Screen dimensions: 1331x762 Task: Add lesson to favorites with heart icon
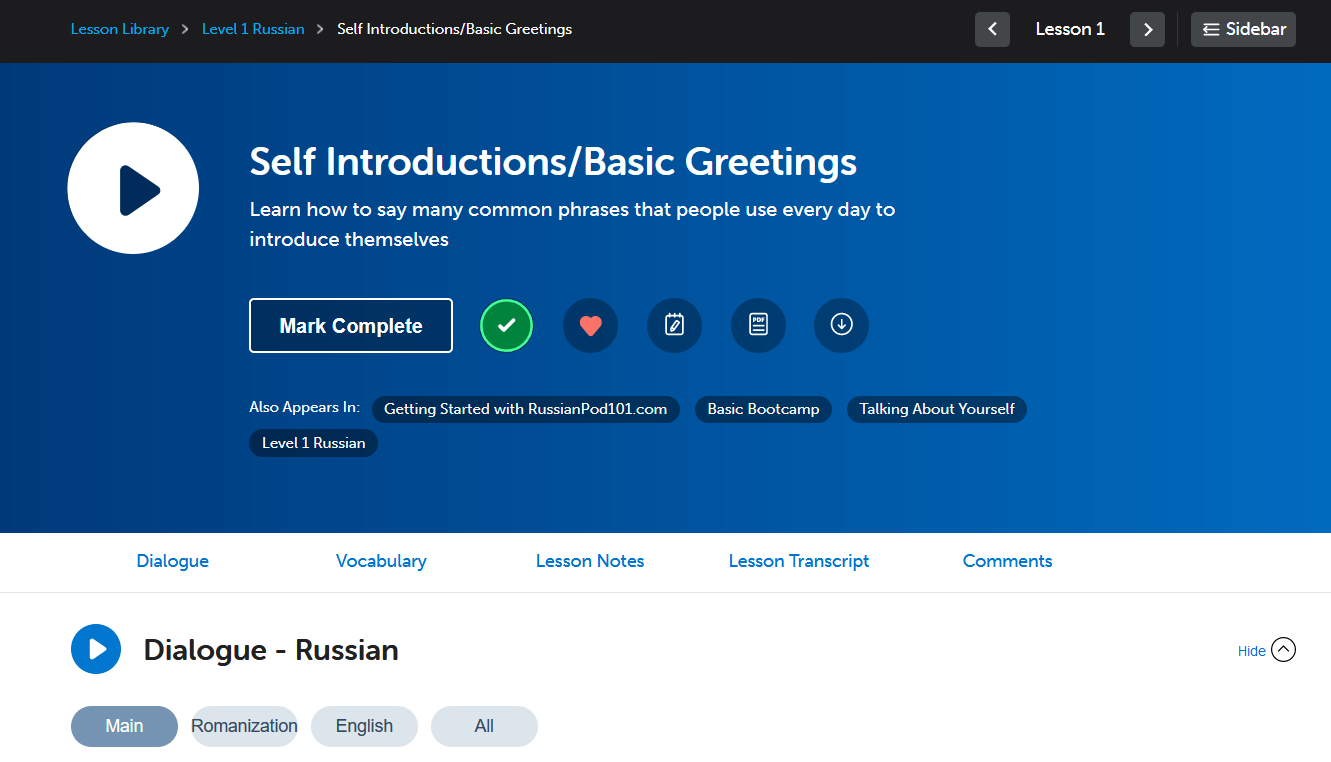tap(590, 326)
